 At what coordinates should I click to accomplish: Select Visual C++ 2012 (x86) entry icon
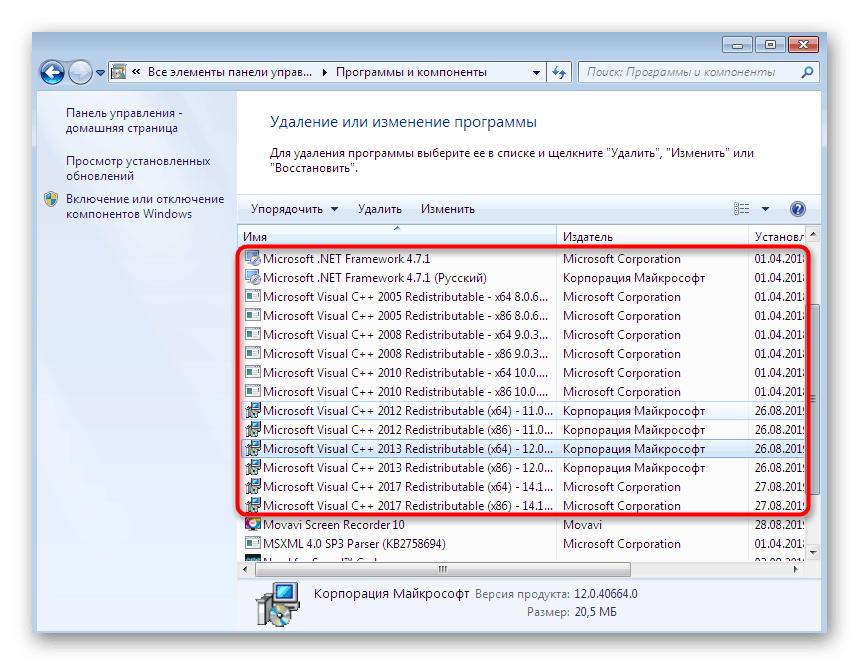(253, 429)
